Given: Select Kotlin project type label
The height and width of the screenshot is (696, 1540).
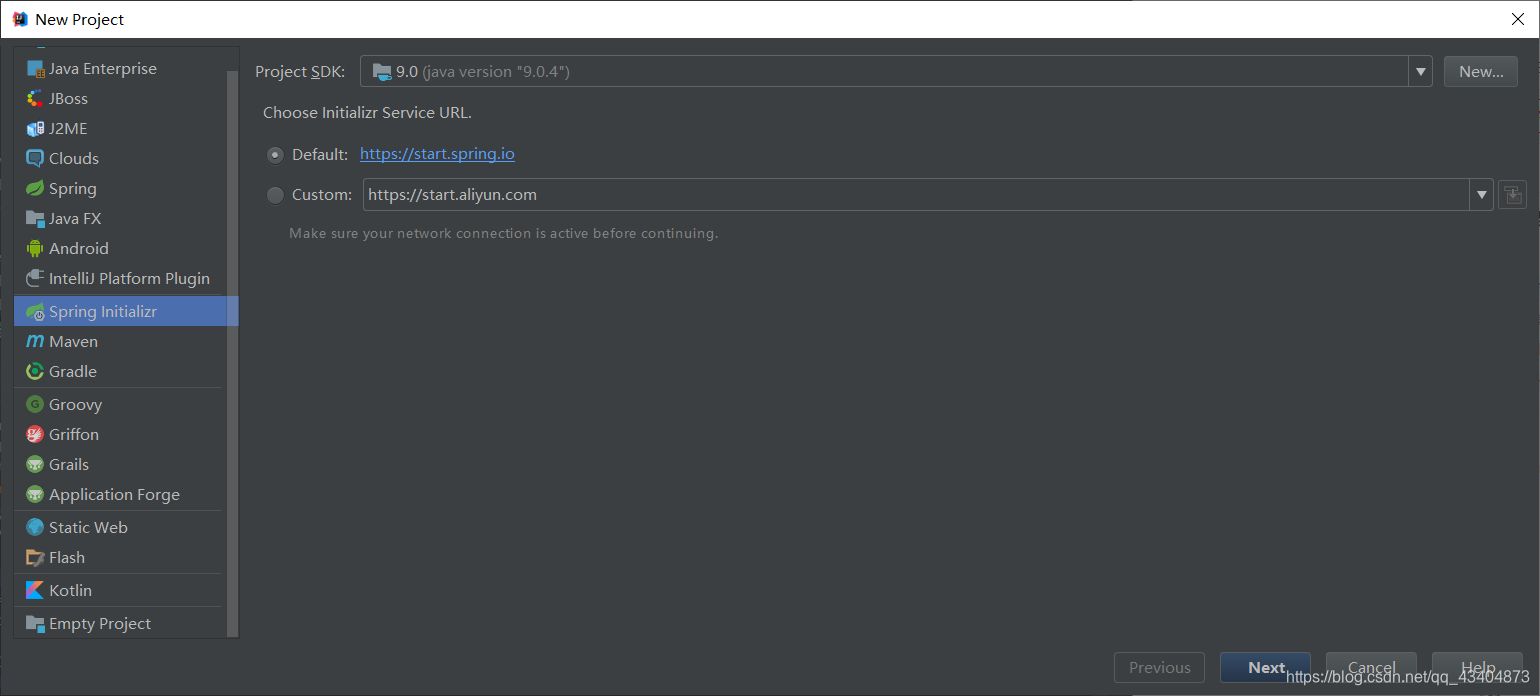Looking at the screenshot, I should click(x=70, y=591).
